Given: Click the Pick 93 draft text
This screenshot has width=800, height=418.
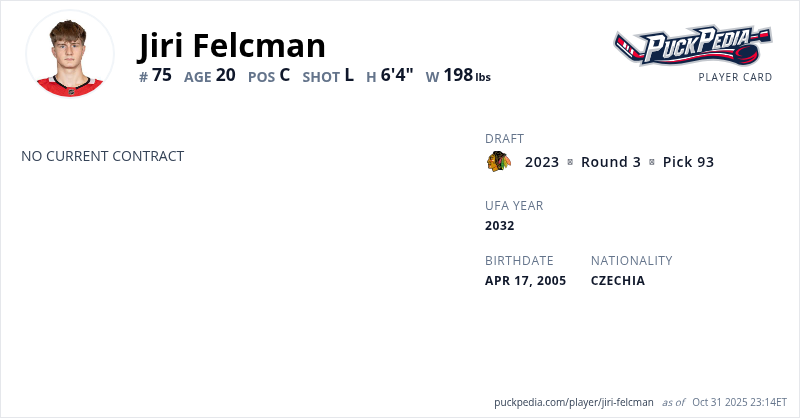Looking at the screenshot, I should pyautogui.click(x=688, y=162).
